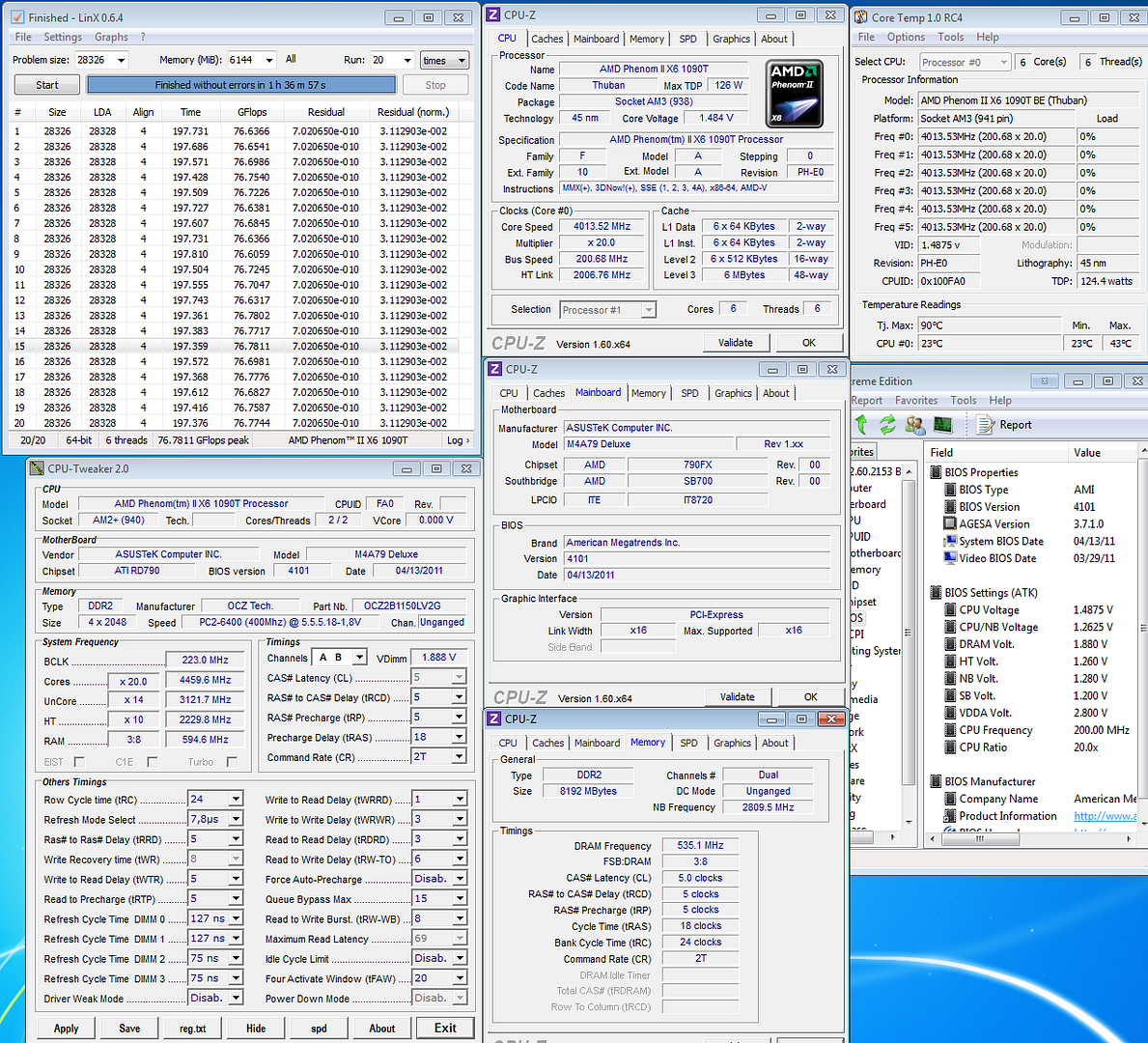Viewport: 1148px width, 1043px height.
Task: Click the CPU-Tweaker title bar icon
Action: [37, 468]
